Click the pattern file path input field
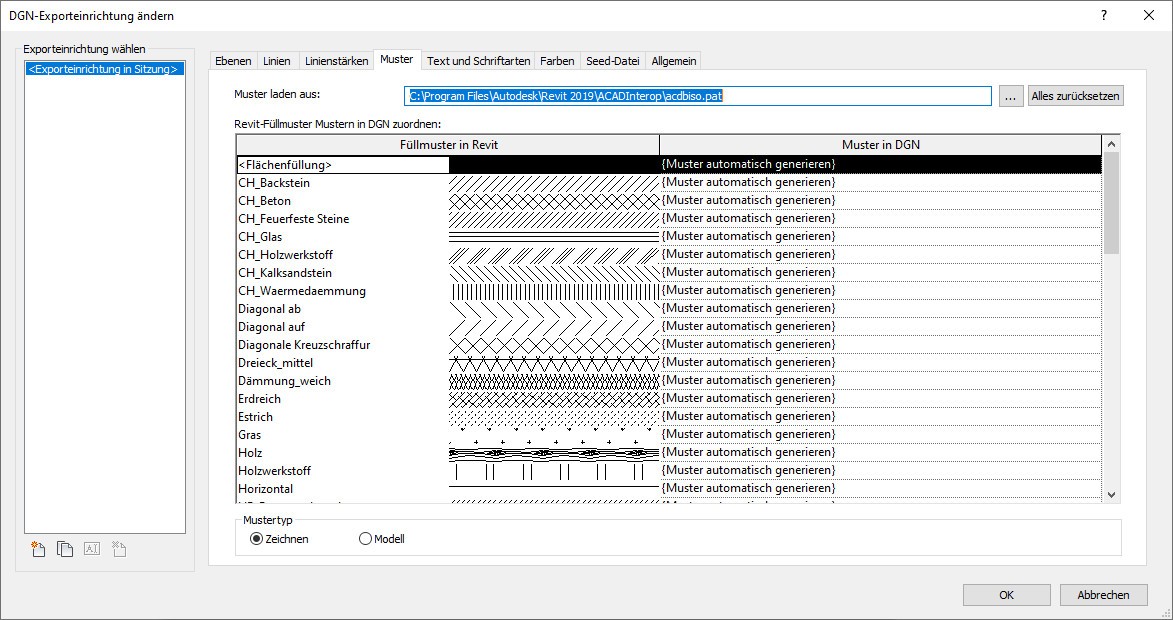 pyautogui.click(x=698, y=96)
